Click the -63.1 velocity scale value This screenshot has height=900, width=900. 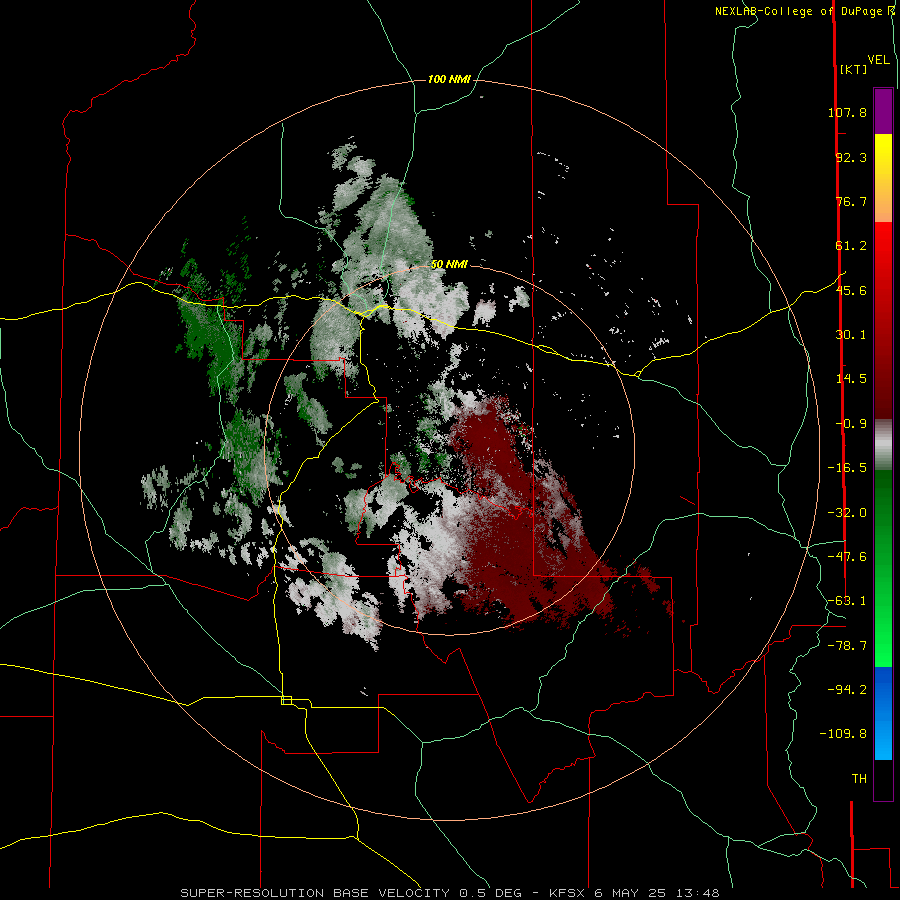(847, 601)
